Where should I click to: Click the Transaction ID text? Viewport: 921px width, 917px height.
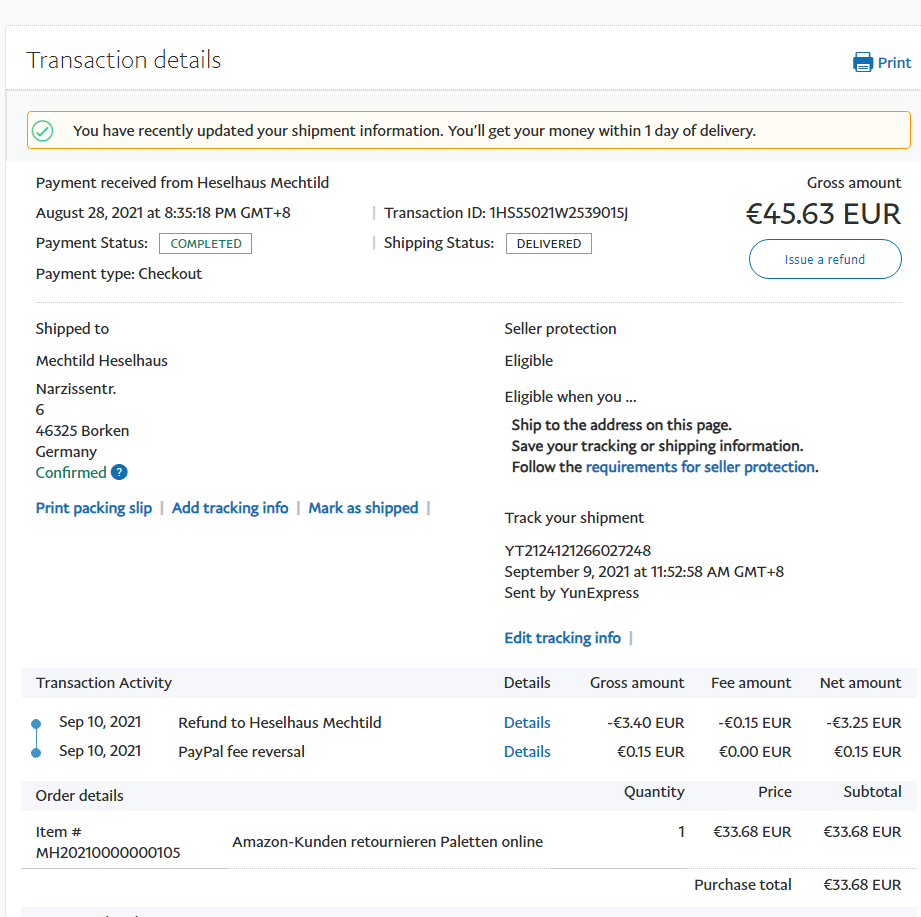(506, 213)
